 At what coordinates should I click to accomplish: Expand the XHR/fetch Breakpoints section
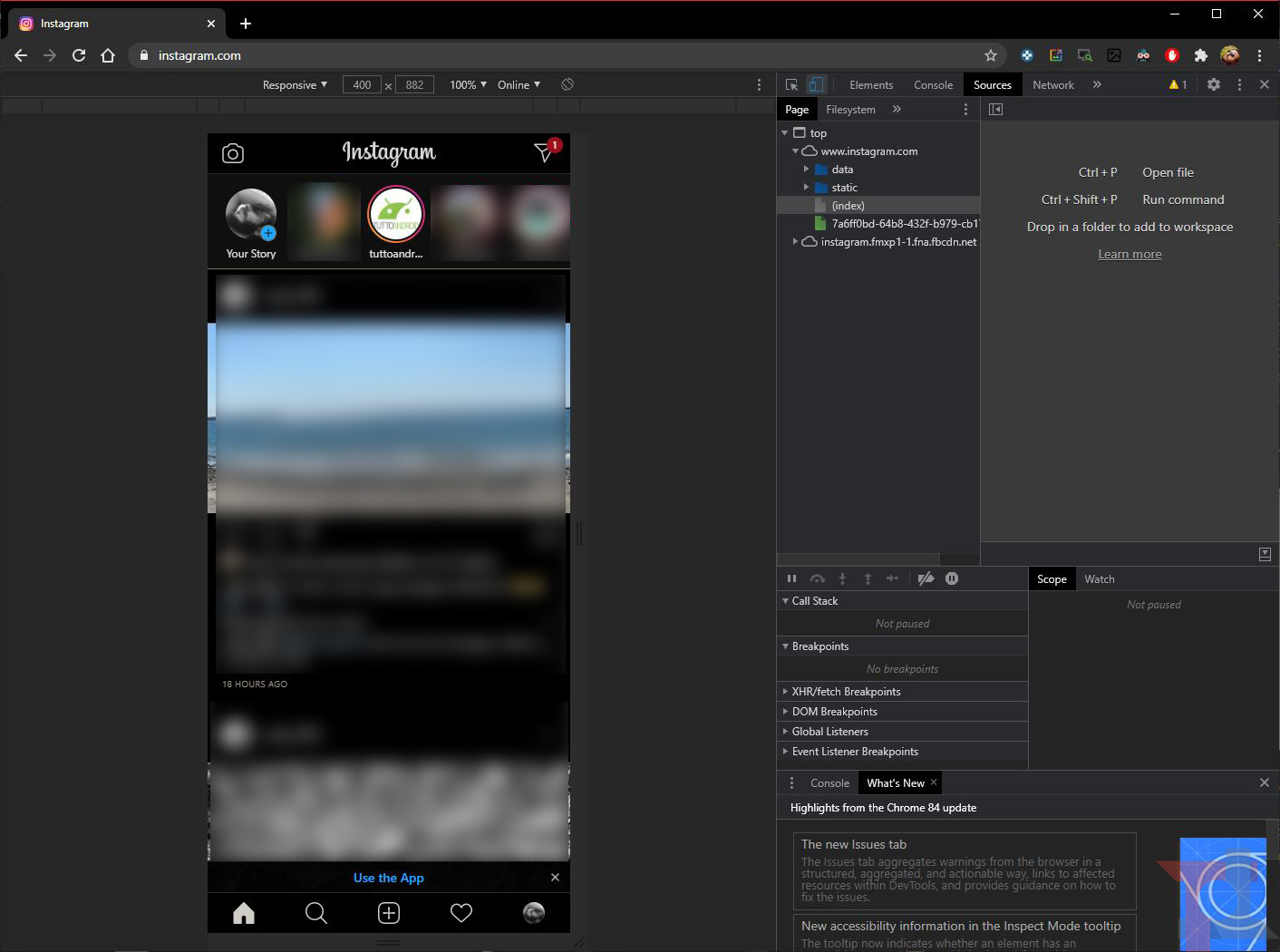pos(846,692)
